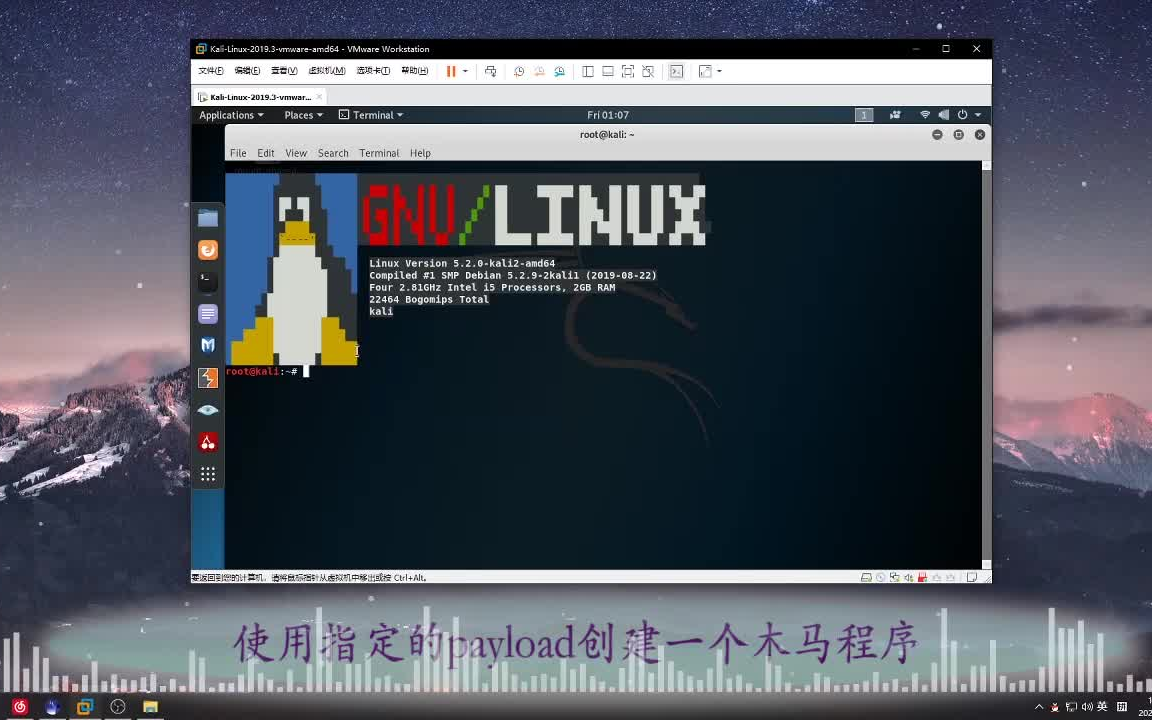Open the Files manager in the Kali dock
Image resolution: width=1152 pixels, height=720 pixels.
pos(208,217)
